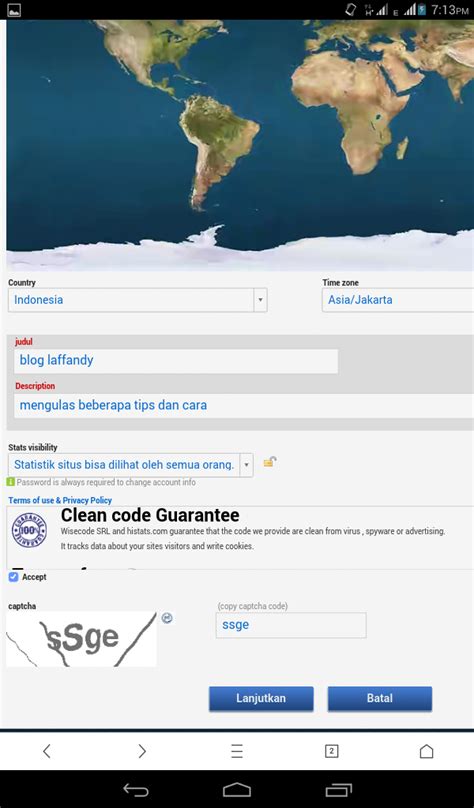The height and width of the screenshot is (808, 474).
Task: Click the padlock icon beside Stats visibility
Action: [x=270, y=462]
